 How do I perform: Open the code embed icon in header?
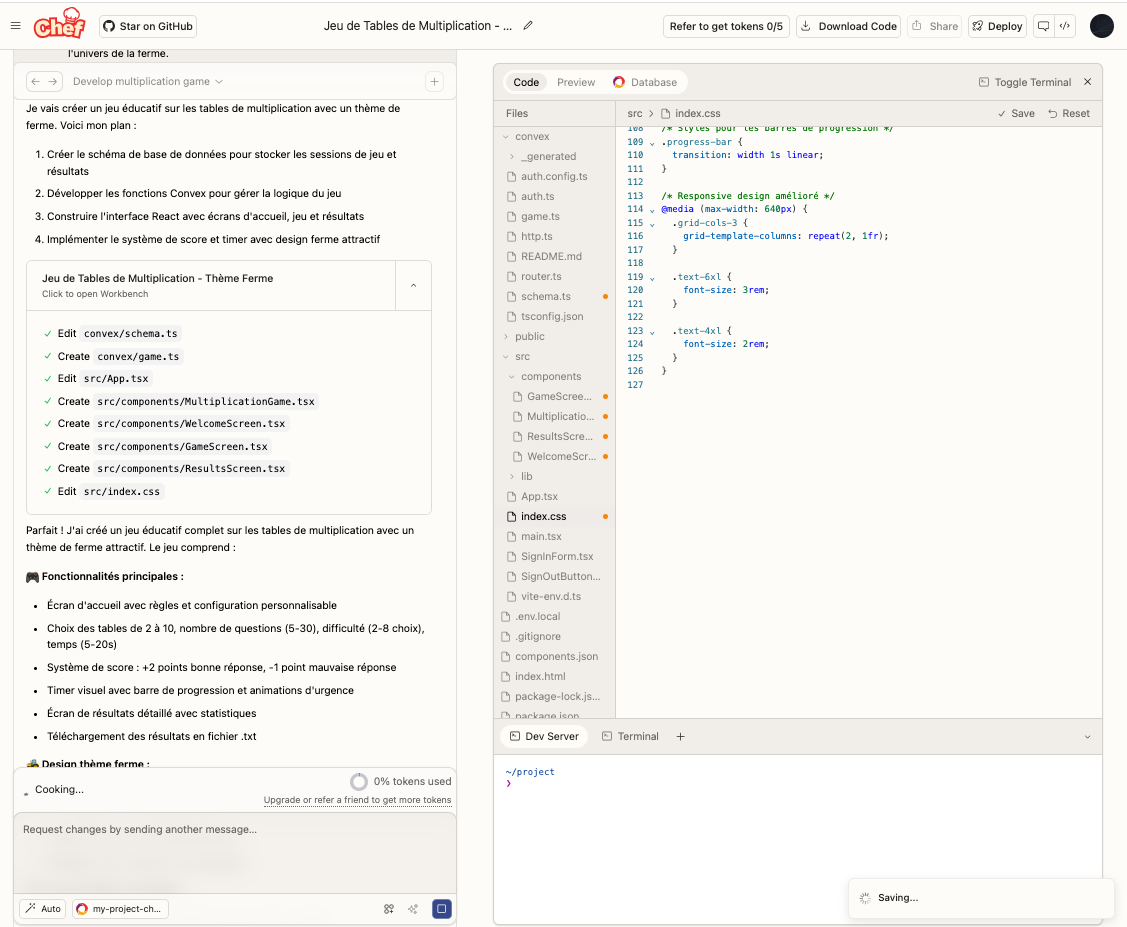tap(1064, 26)
